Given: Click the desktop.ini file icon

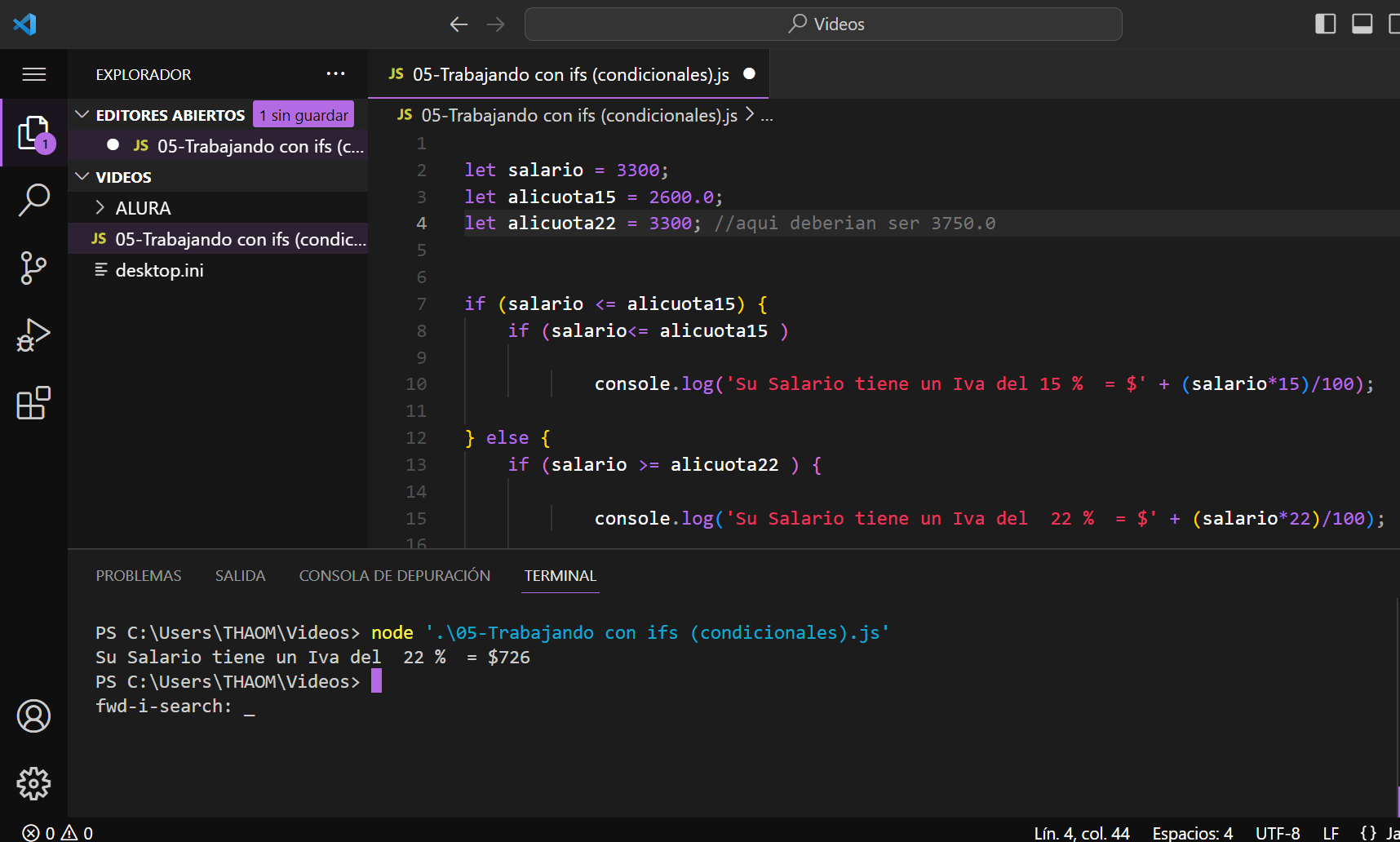Looking at the screenshot, I should point(101,270).
